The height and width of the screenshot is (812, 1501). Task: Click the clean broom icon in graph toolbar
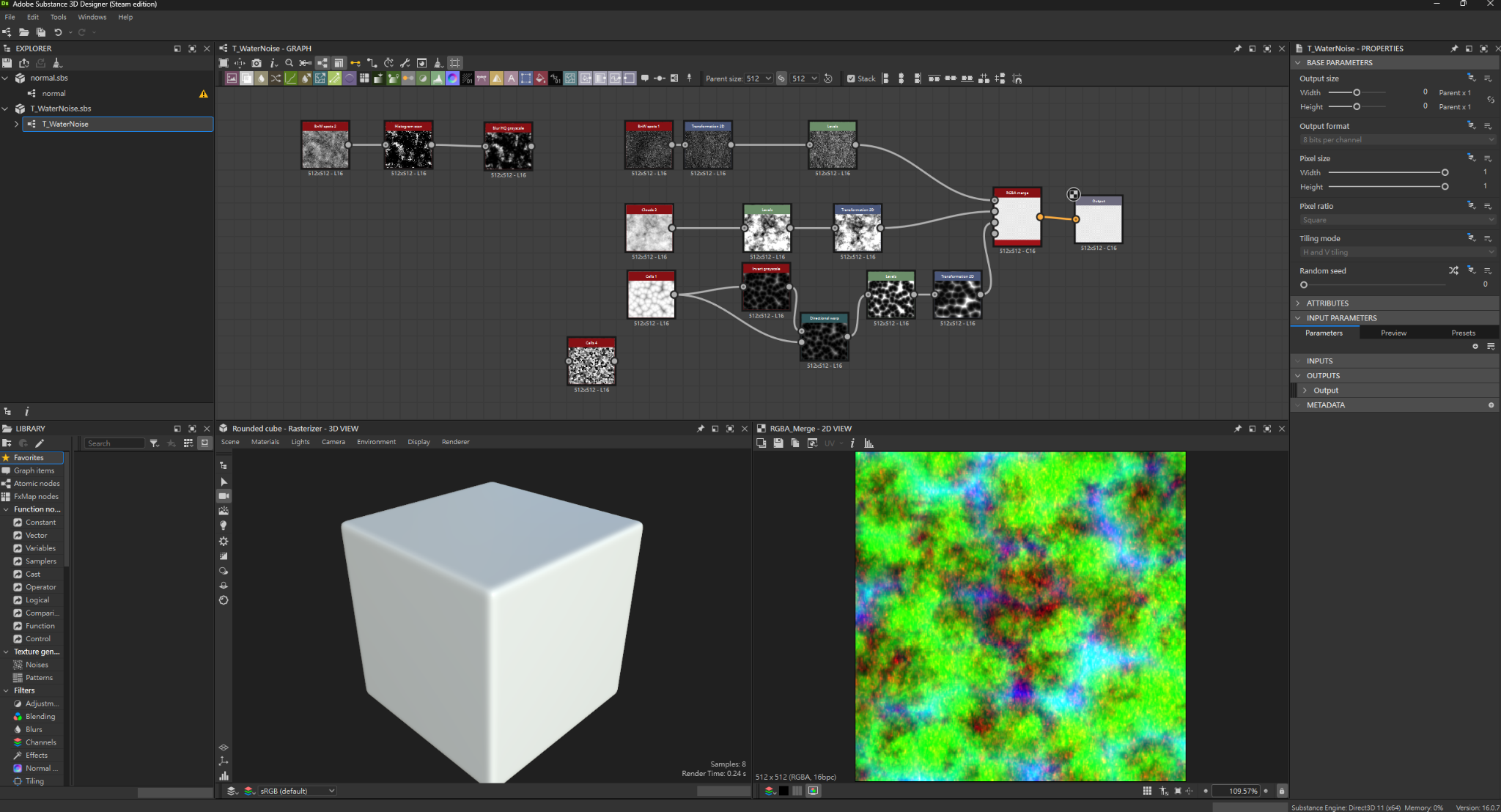[438, 63]
